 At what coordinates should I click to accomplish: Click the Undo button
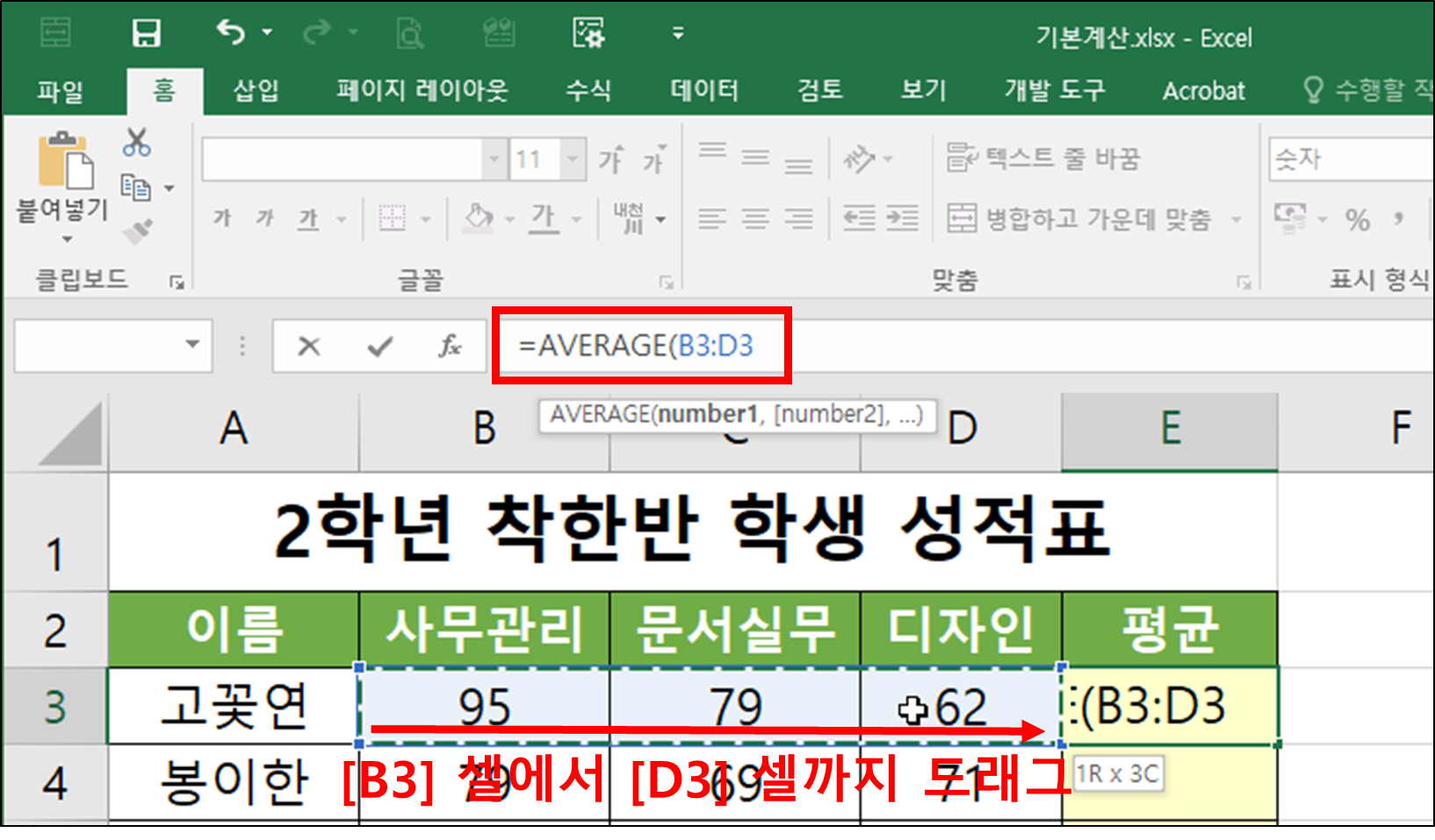coord(230,30)
